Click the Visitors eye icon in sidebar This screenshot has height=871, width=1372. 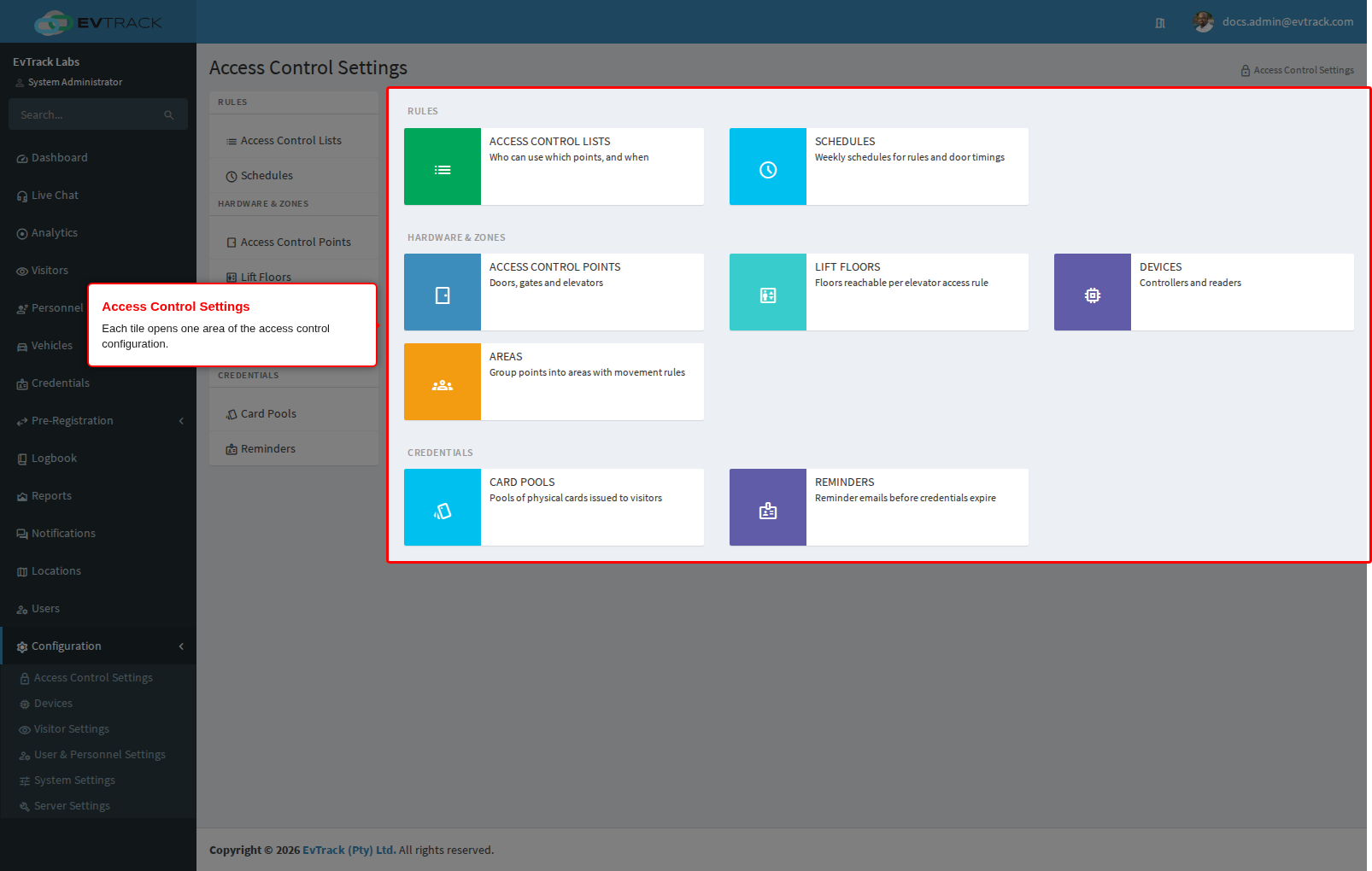(22, 272)
